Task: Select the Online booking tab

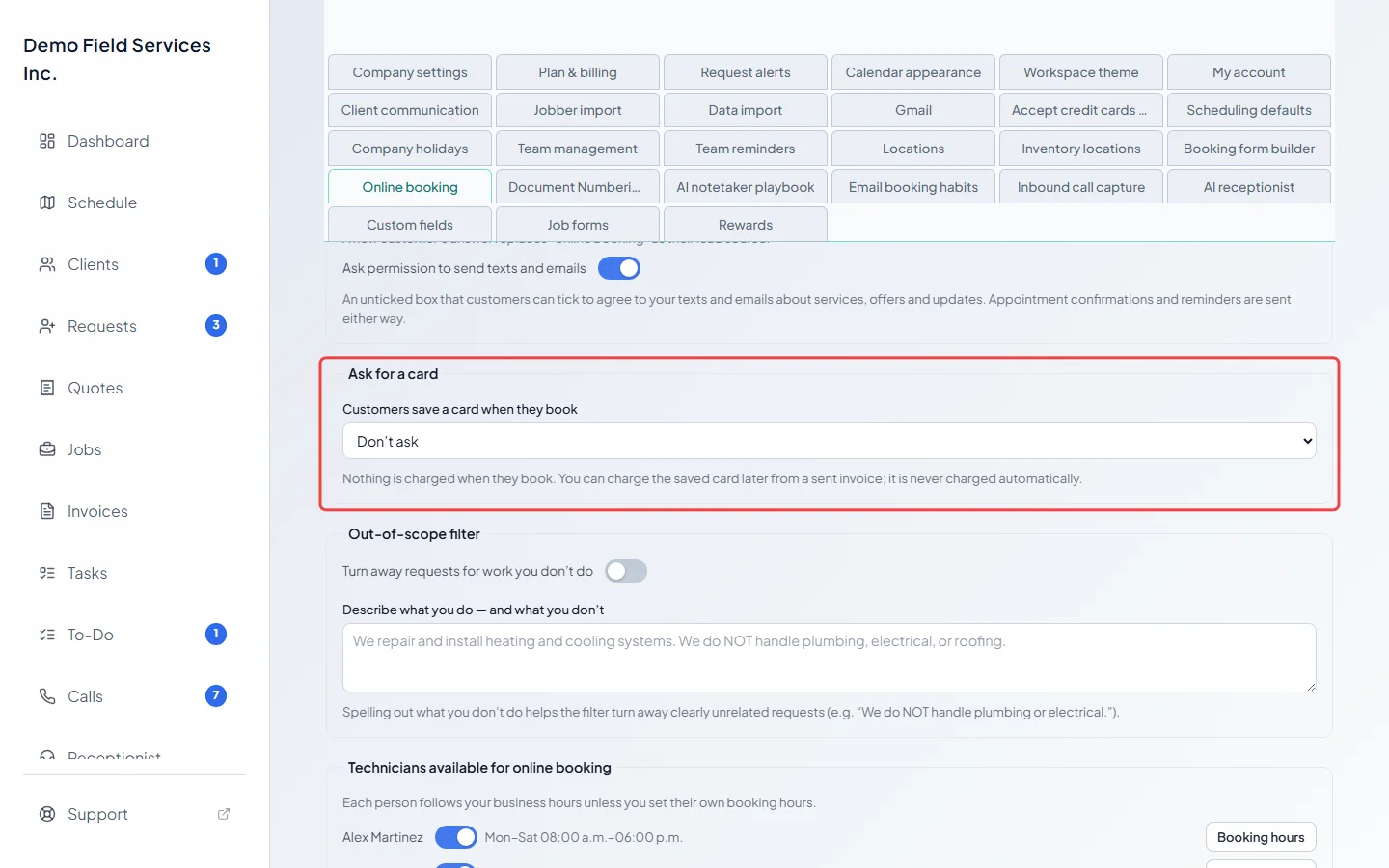Action: (410, 187)
